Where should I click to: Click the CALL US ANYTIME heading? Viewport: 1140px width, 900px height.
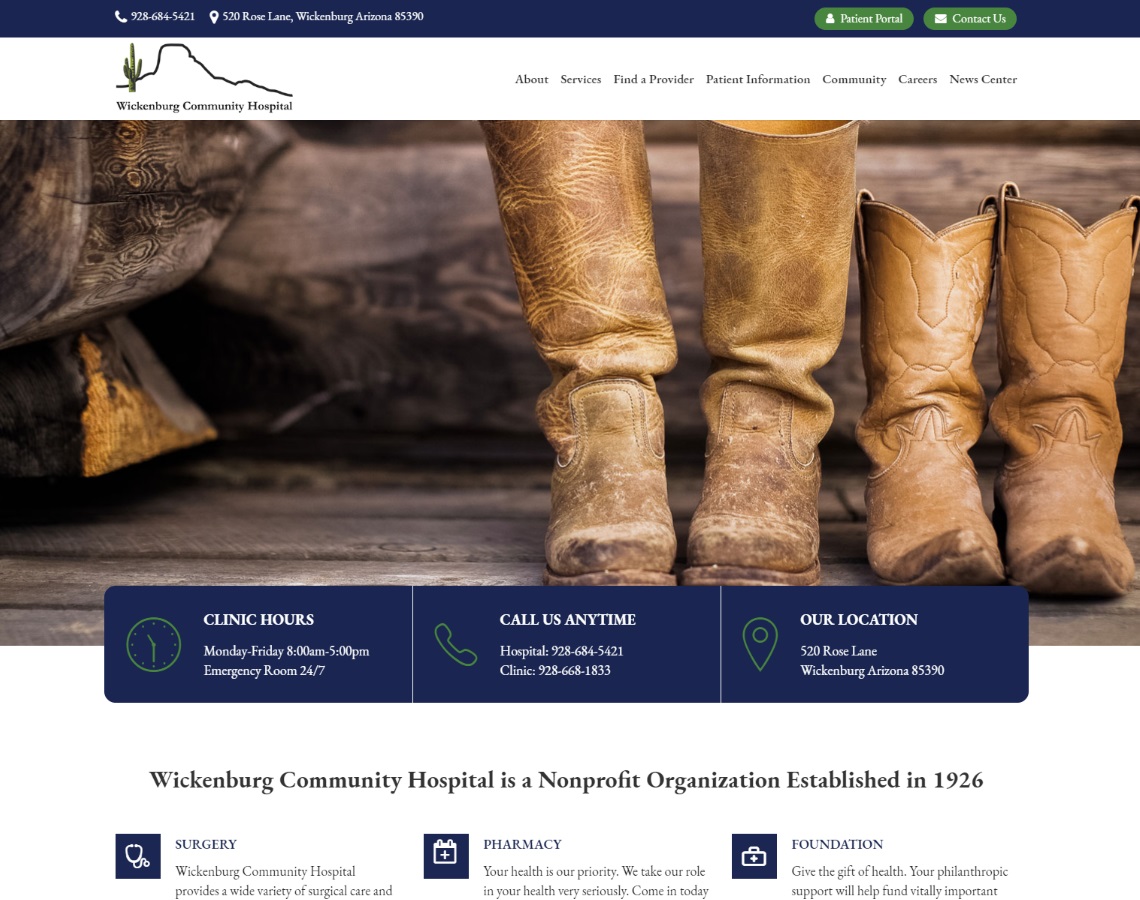click(568, 619)
